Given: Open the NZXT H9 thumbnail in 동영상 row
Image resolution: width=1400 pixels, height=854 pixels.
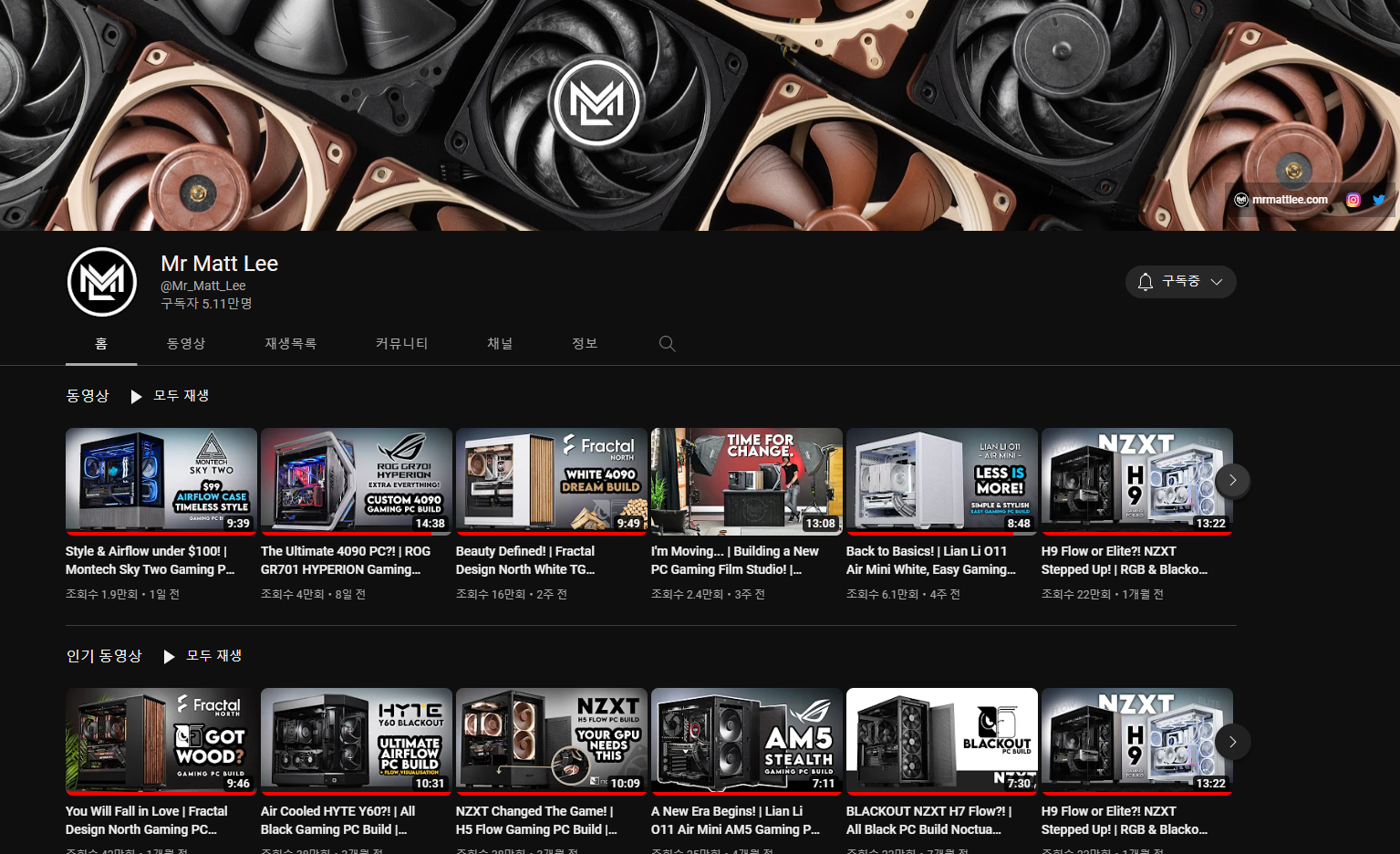Looking at the screenshot, I should pyautogui.click(x=1137, y=481).
